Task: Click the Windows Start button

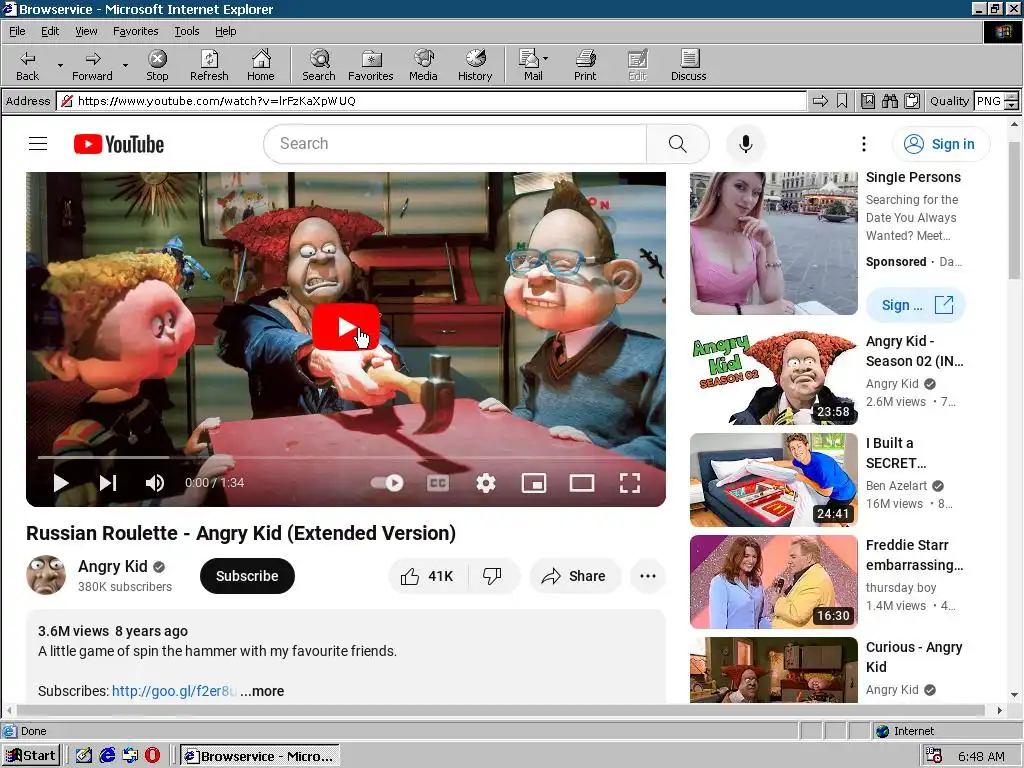Action: (x=31, y=756)
